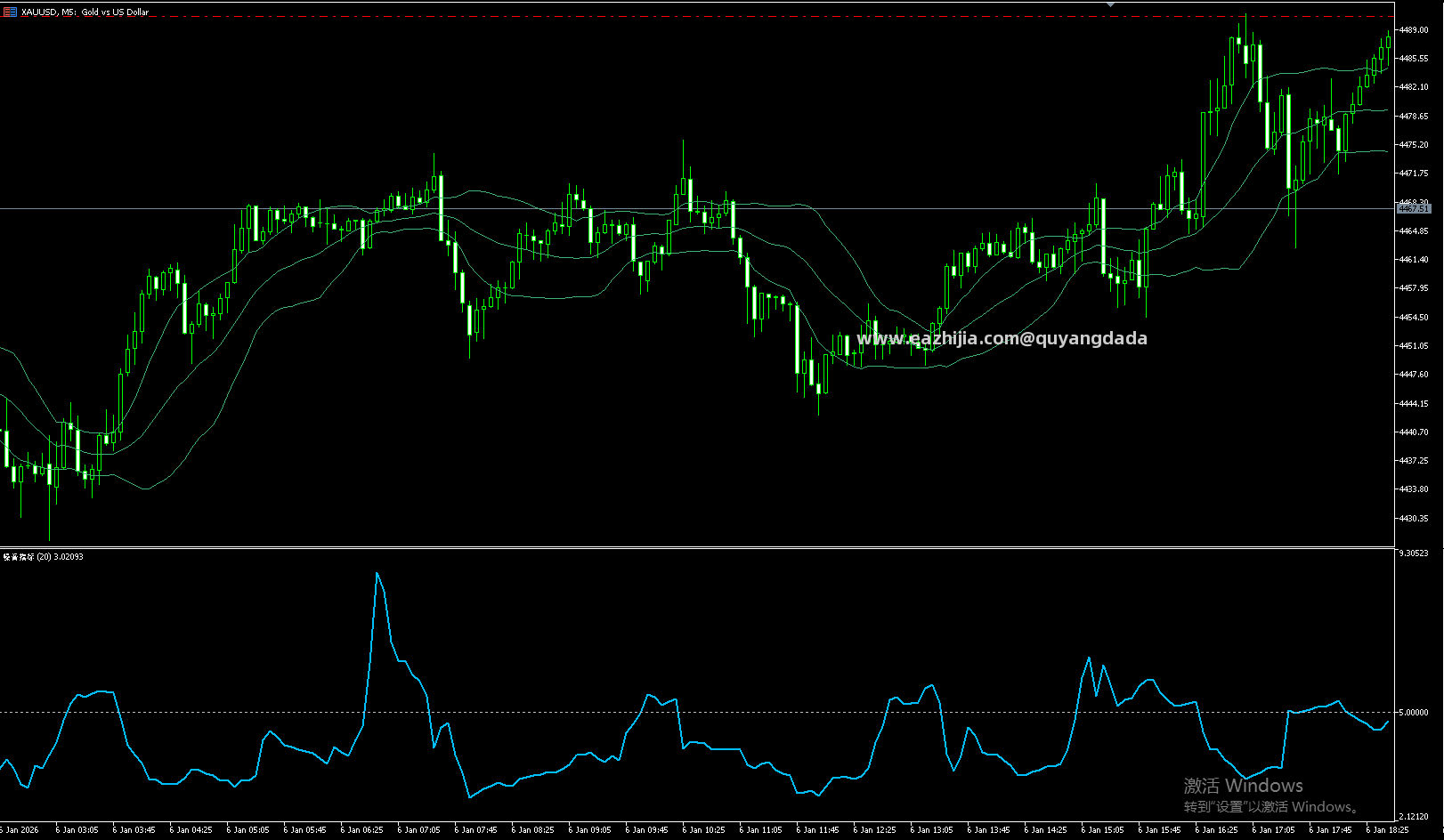
Task: Click time label "6 Jan 09:05"
Action: (x=589, y=830)
